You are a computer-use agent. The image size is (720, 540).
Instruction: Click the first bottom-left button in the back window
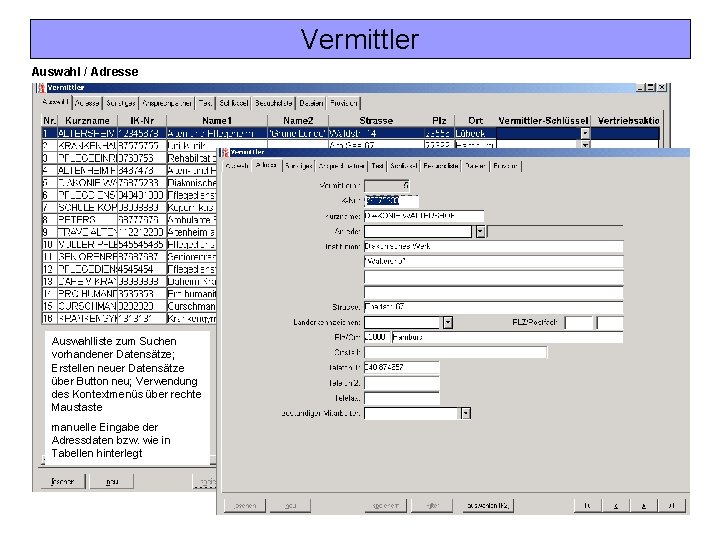coord(62,482)
